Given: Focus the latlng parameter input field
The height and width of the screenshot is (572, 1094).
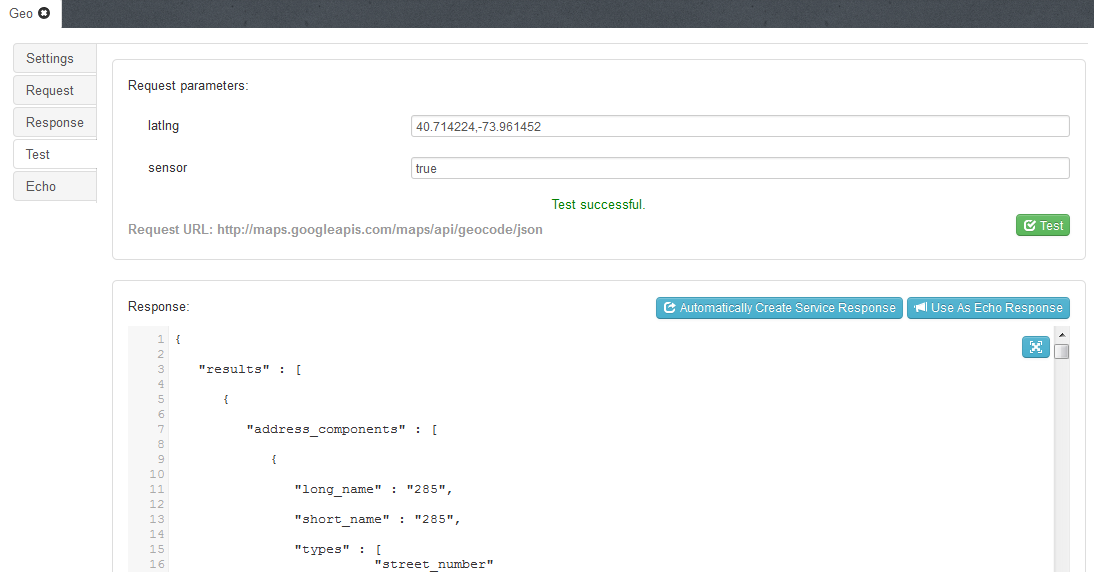Looking at the screenshot, I should pos(740,127).
